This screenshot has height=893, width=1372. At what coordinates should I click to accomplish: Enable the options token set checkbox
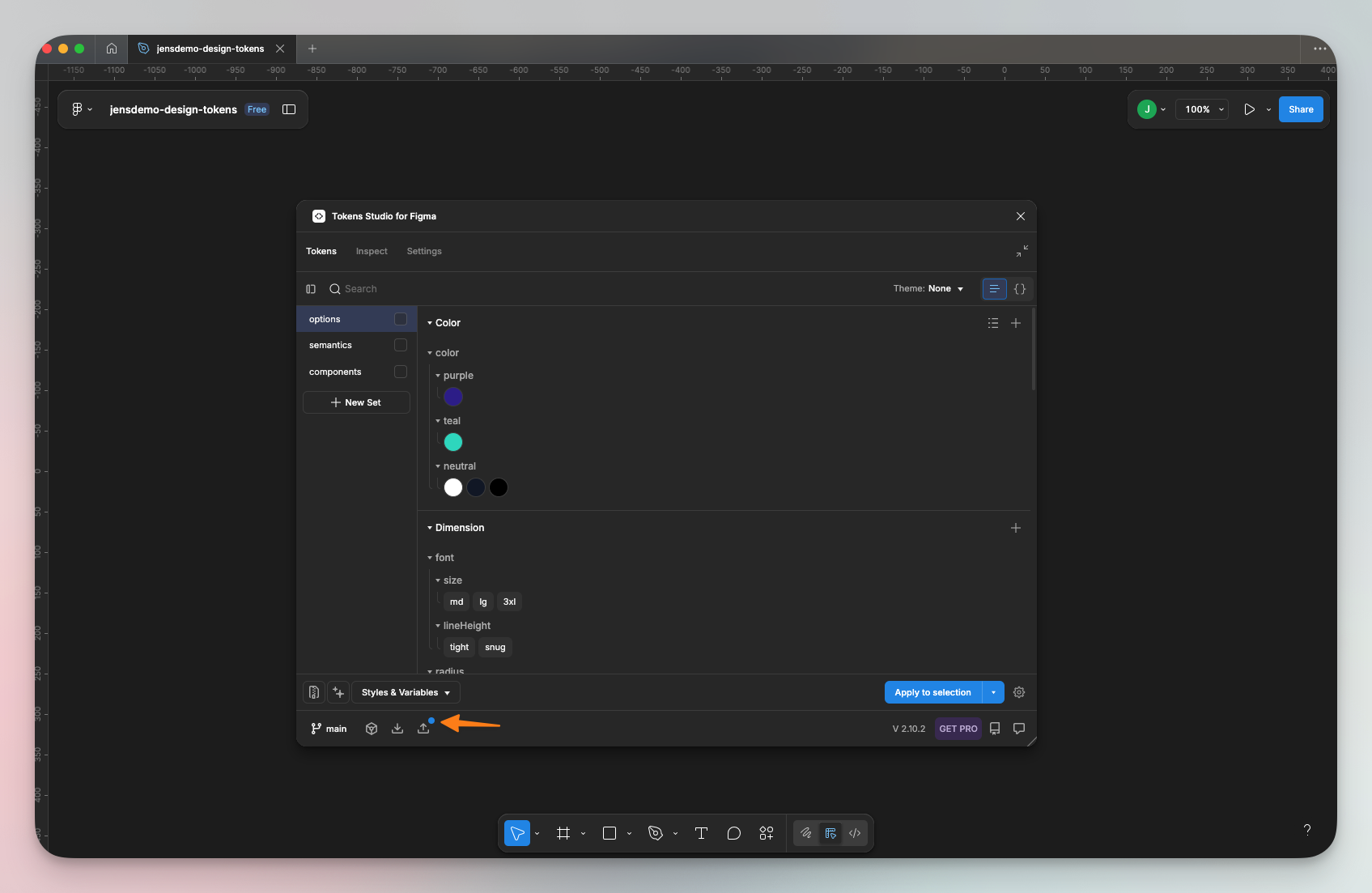point(401,319)
